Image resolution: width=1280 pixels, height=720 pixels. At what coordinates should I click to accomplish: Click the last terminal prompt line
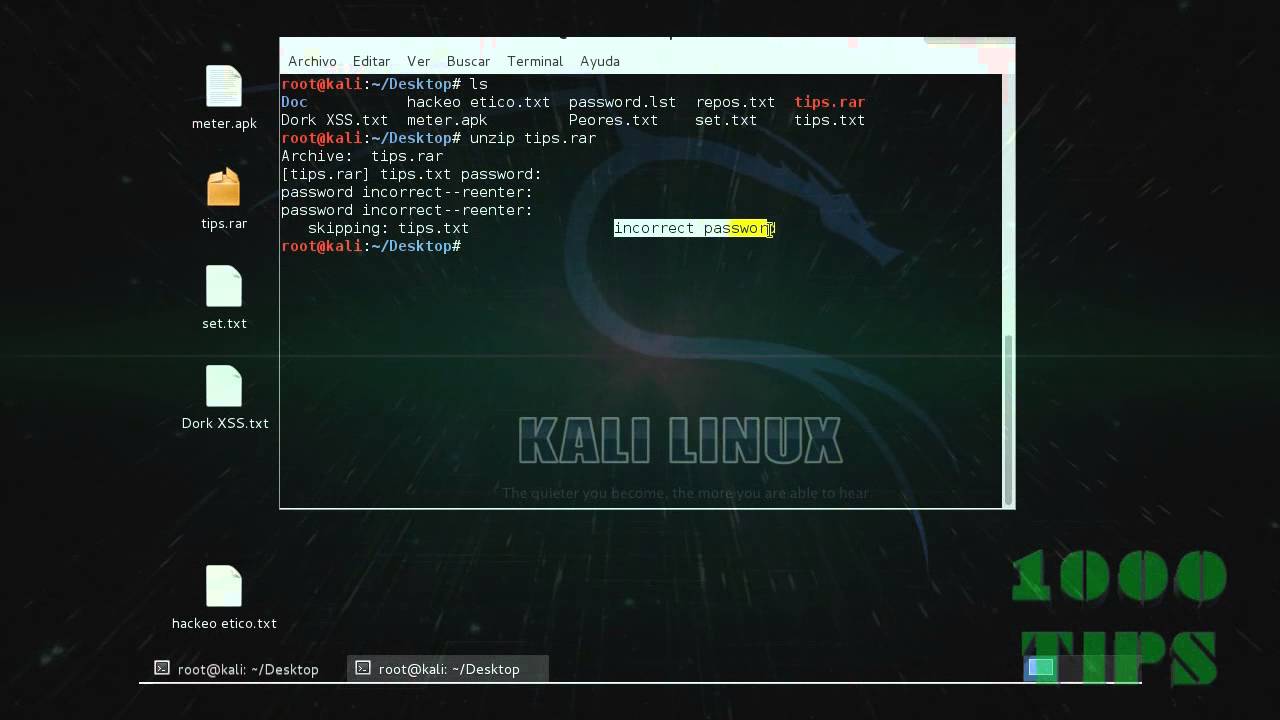pyautogui.click(x=371, y=246)
